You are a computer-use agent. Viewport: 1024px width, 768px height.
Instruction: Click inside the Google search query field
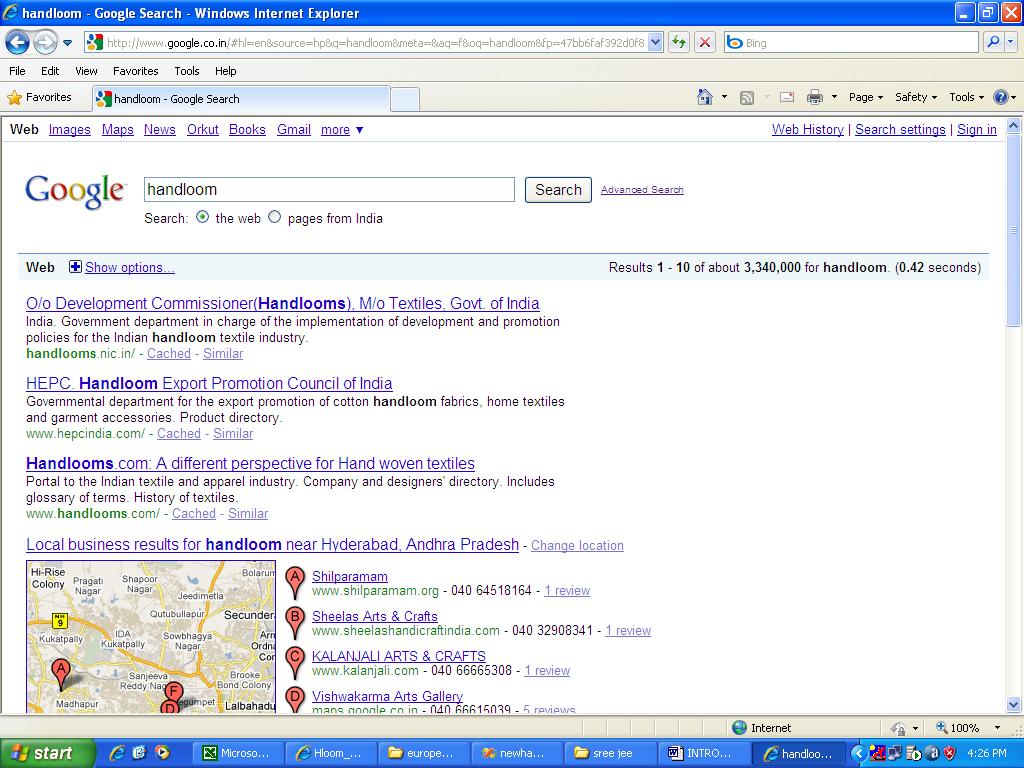click(329, 189)
